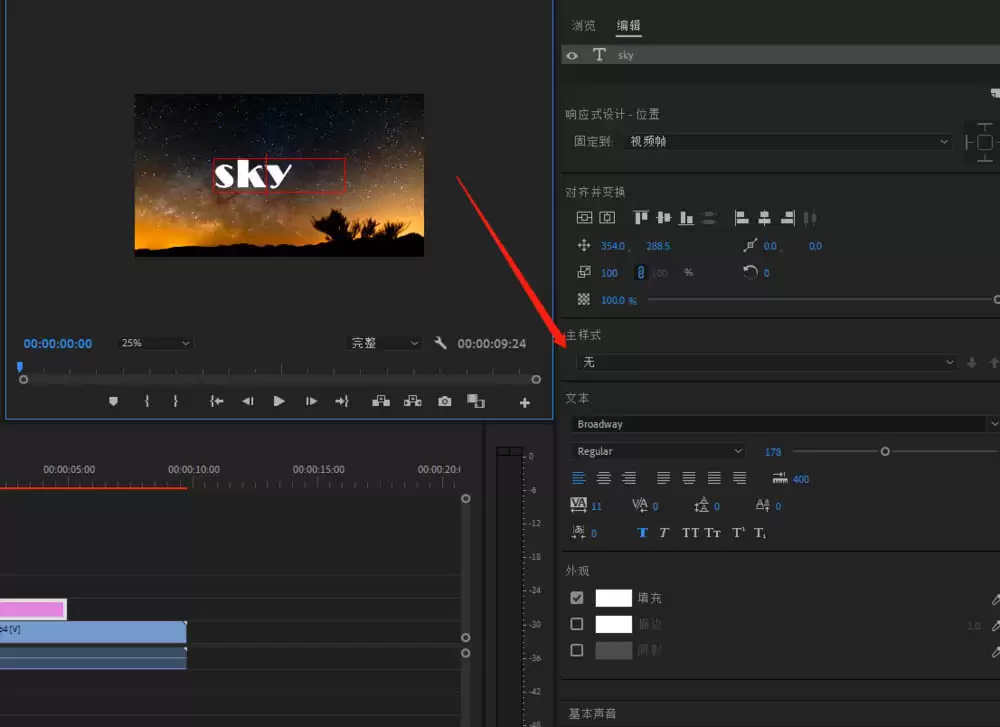Toggle faux italic text style
The height and width of the screenshot is (727, 1000).
tap(664, 533)
